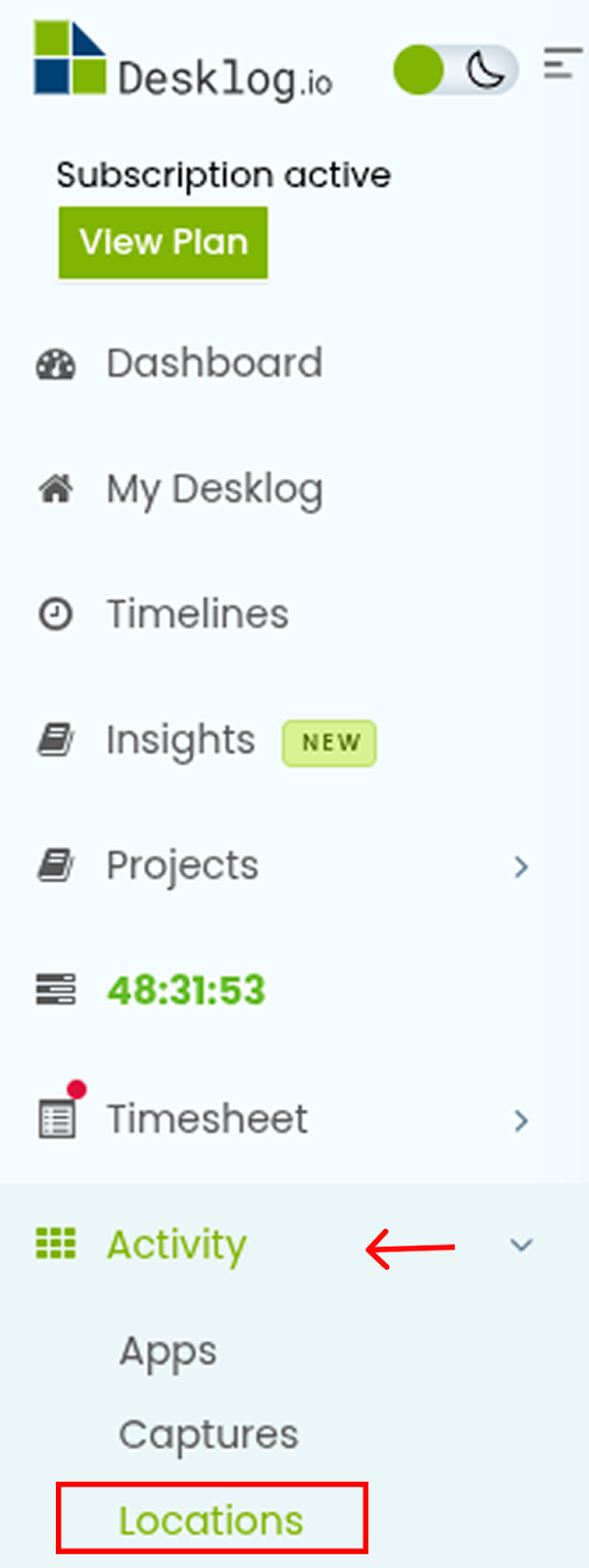Open the Apps submenu item
The width and height of the screenshot is (589, 1568).
coord(167,1352)
